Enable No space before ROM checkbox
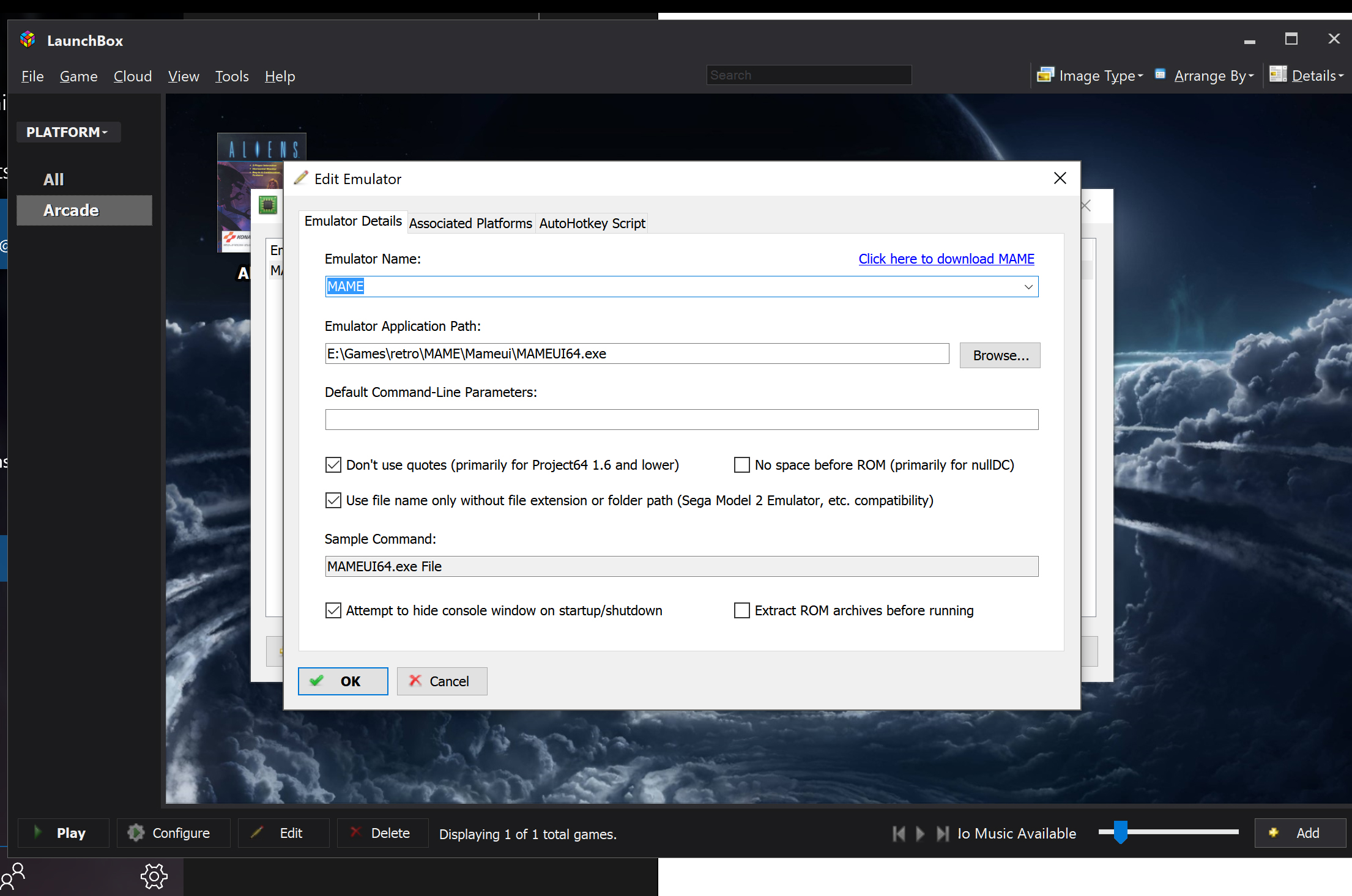The height and width of the screenshot is (896, 1352). click(742, 465)
